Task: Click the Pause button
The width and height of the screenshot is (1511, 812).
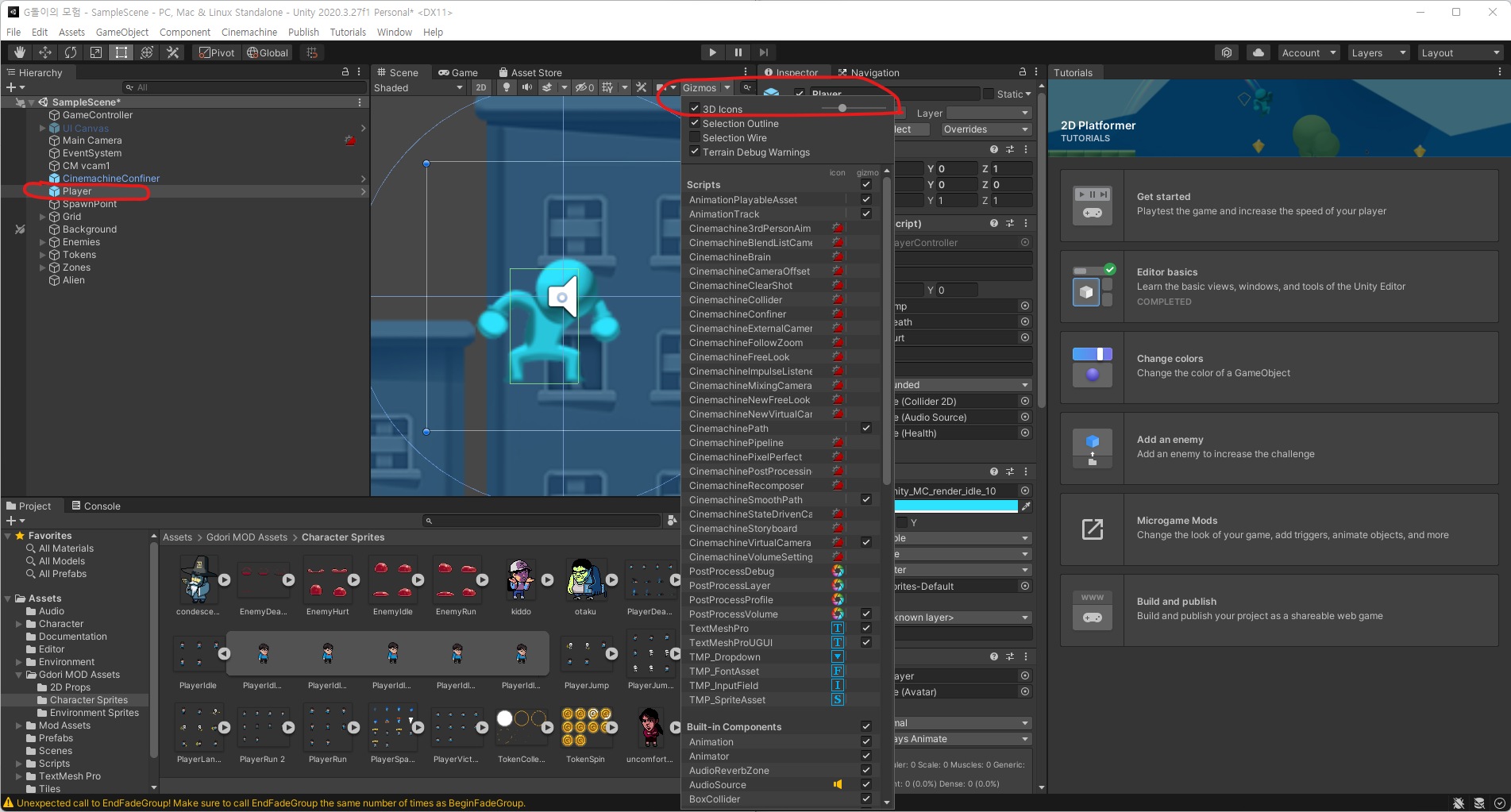Action: tap(738, 52)
